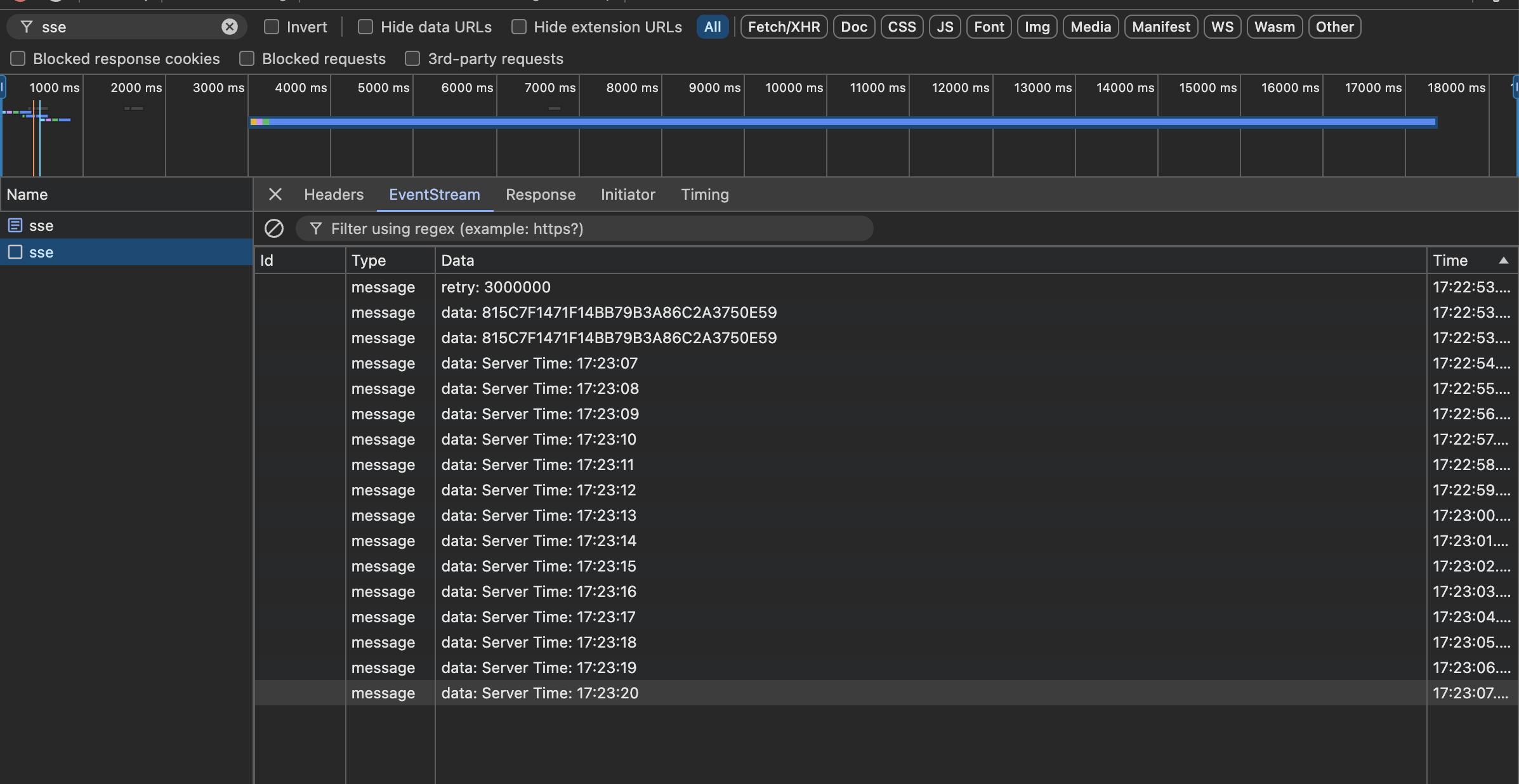Close the request details pane
Viewport: 1519px width, 784px height.
point(275,194)
